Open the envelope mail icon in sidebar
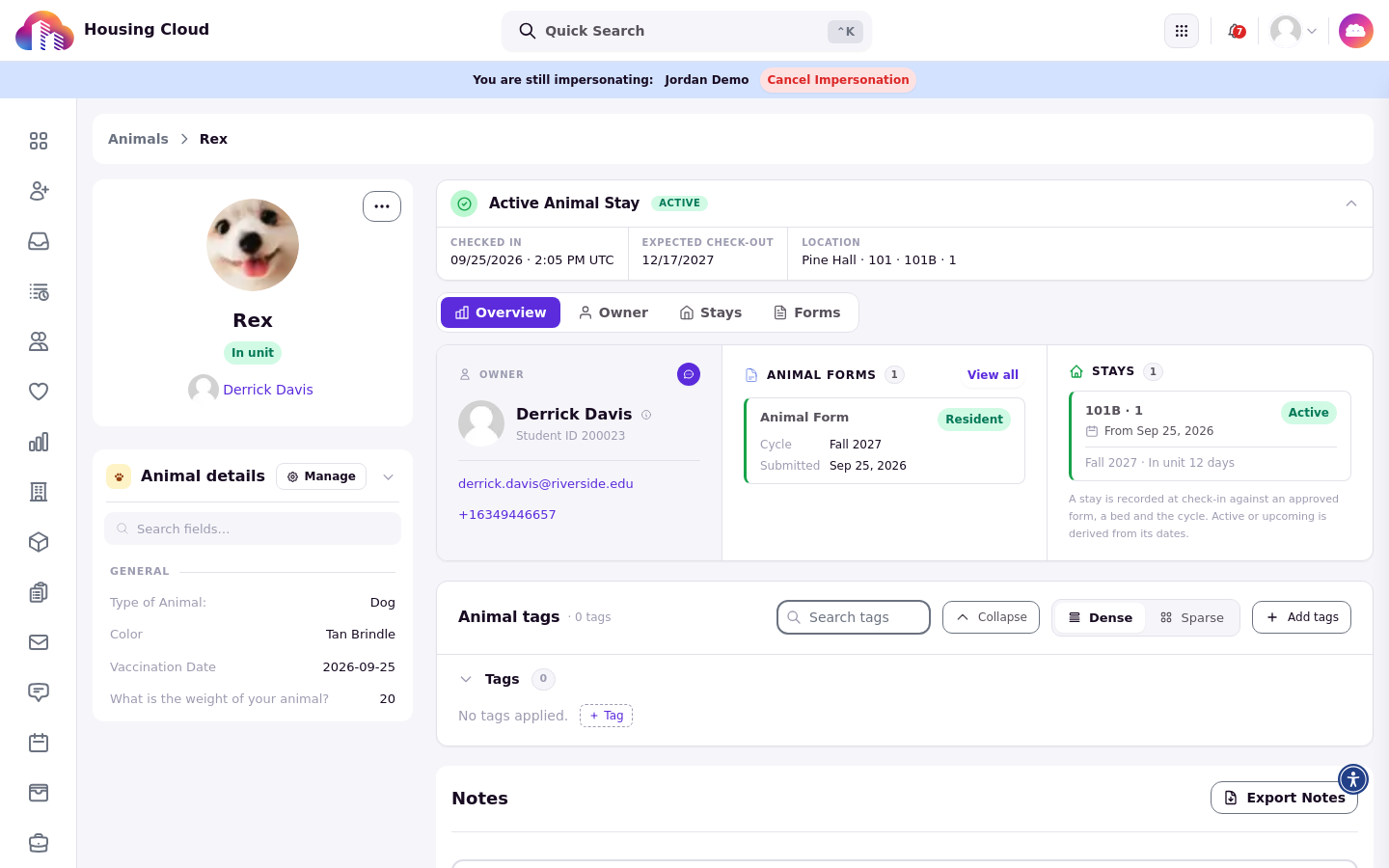Viewport: 1389px width, 868px height. pyautogui.click(x=39, y=642)
